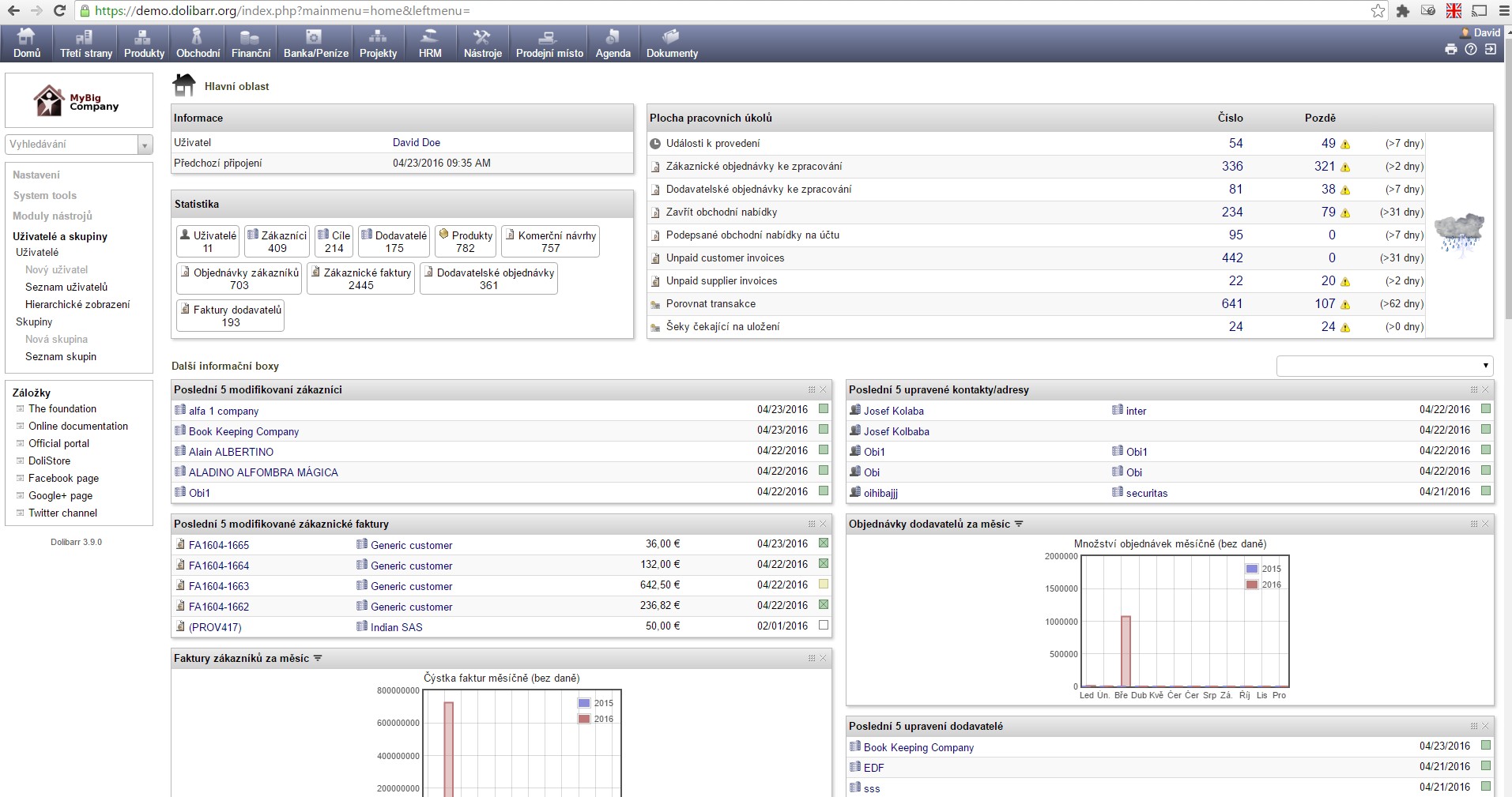Click status box for invoice FA1604-1663
The image size is (1512, 797).
point(824,585)
